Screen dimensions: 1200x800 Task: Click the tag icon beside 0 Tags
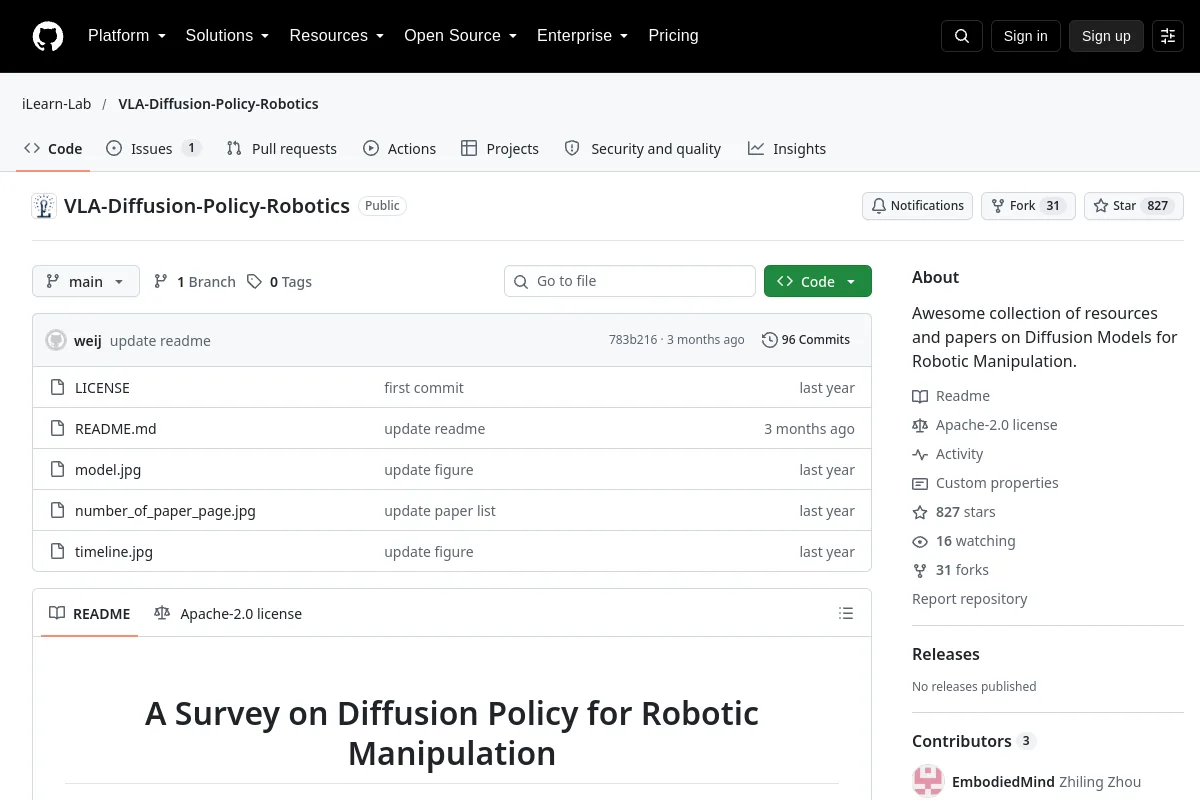pyautogui.click(x=255, y=282)
